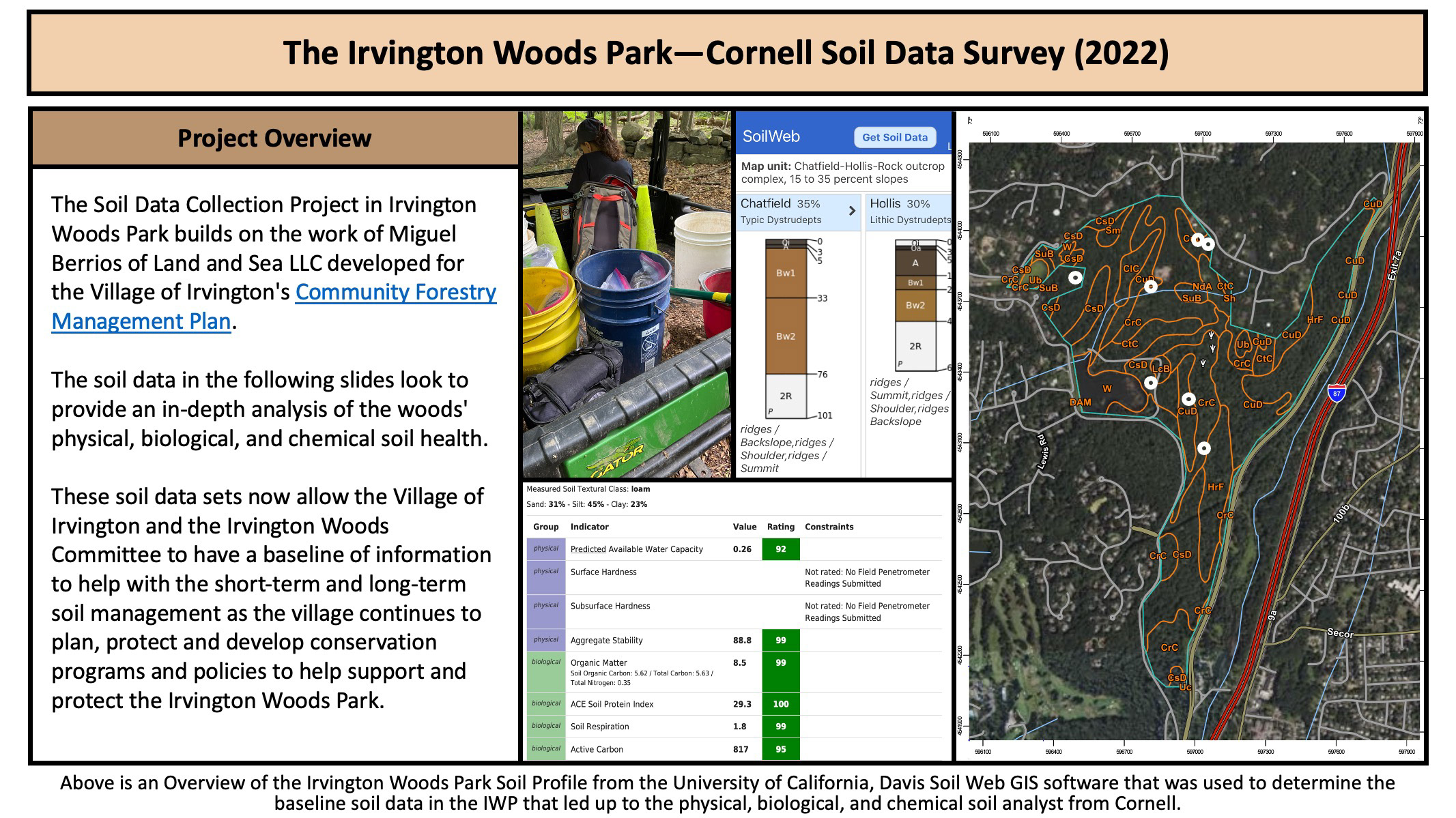
Task: Click the Lewis Rd street label
Action: click(1043, 452)
